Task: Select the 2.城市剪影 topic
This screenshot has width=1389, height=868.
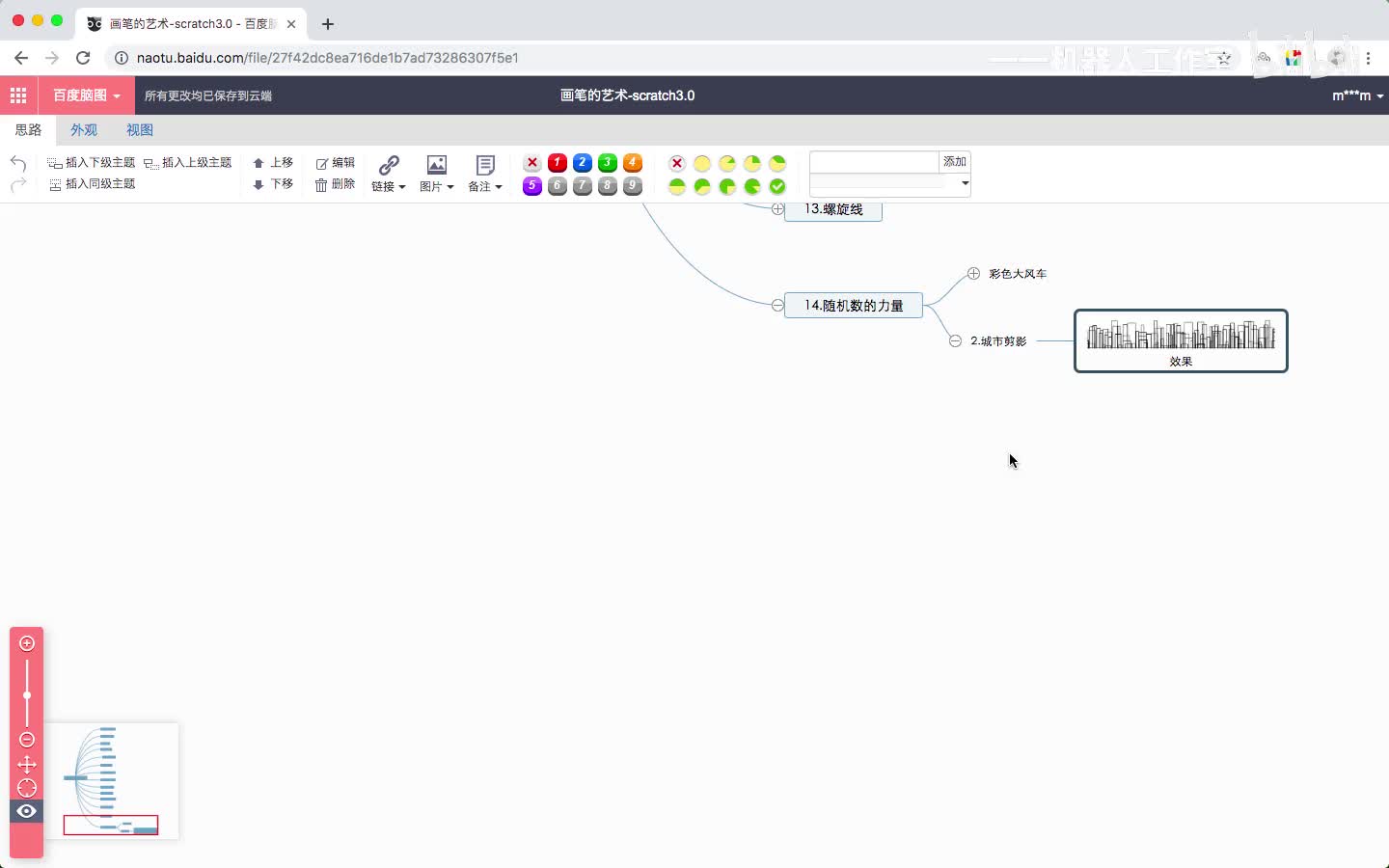Action: (998, 341)
